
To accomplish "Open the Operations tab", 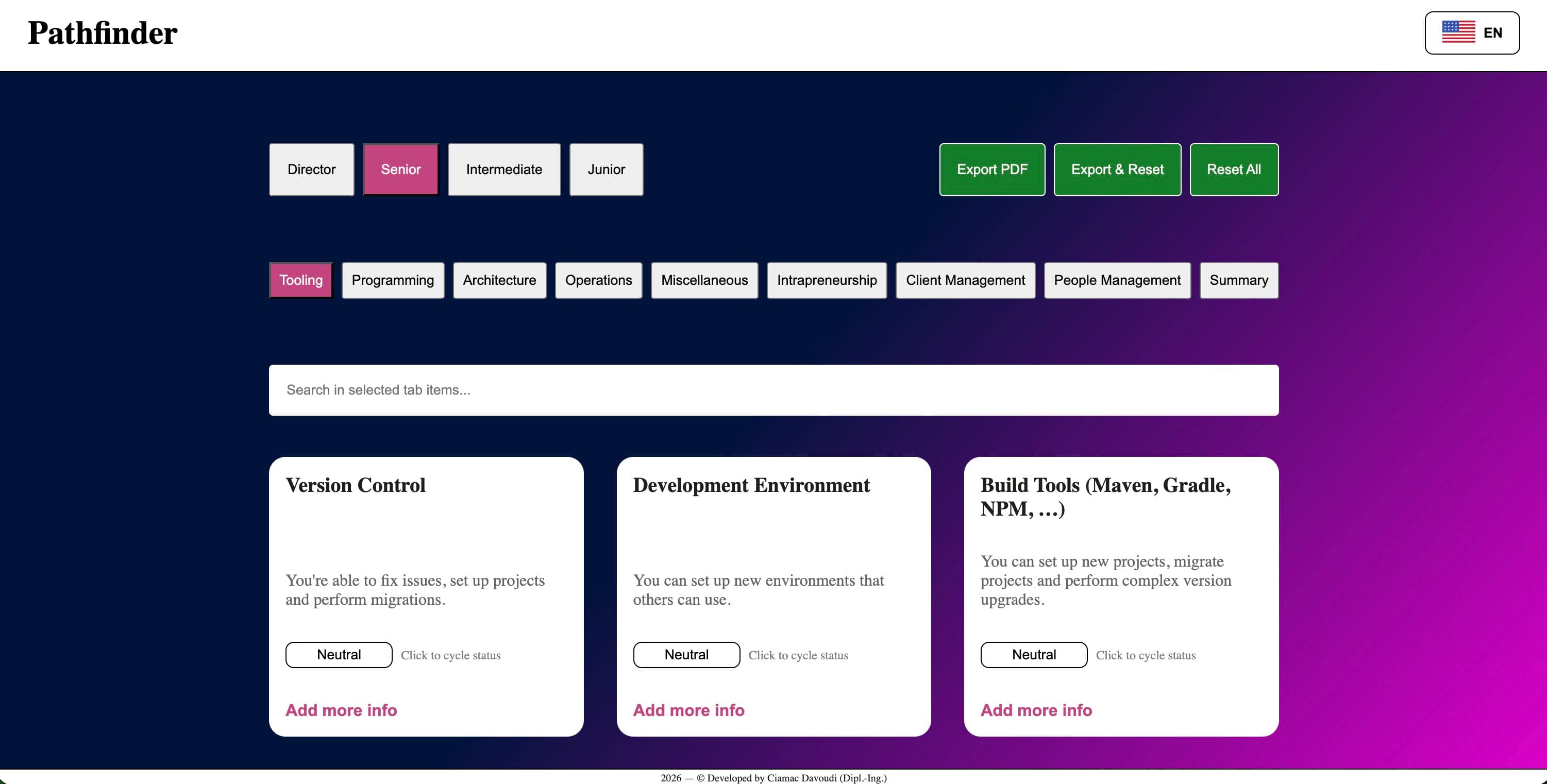I will coord(598,280).
